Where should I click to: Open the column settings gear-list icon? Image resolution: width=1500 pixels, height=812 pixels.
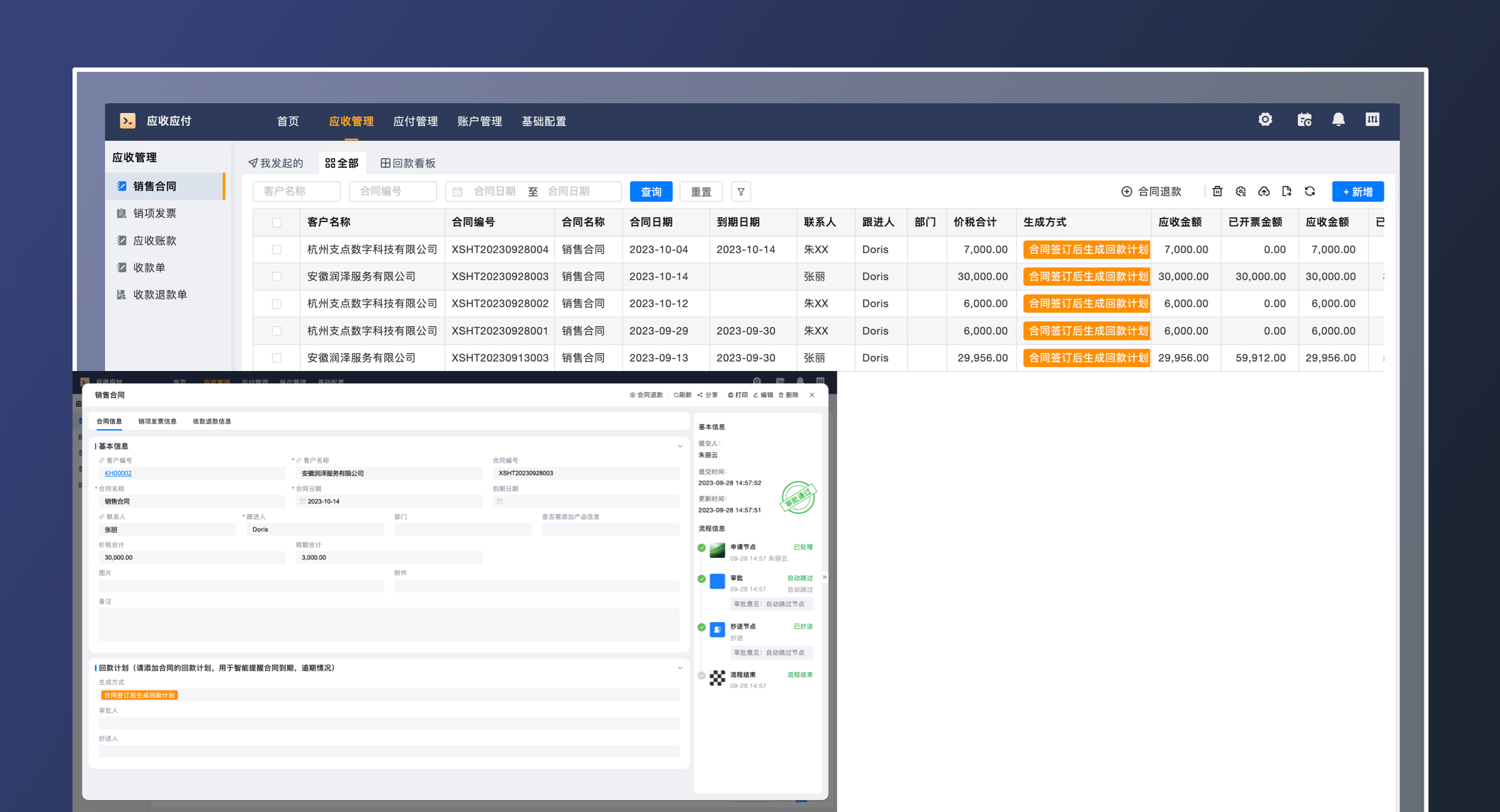click(1241, 191)
